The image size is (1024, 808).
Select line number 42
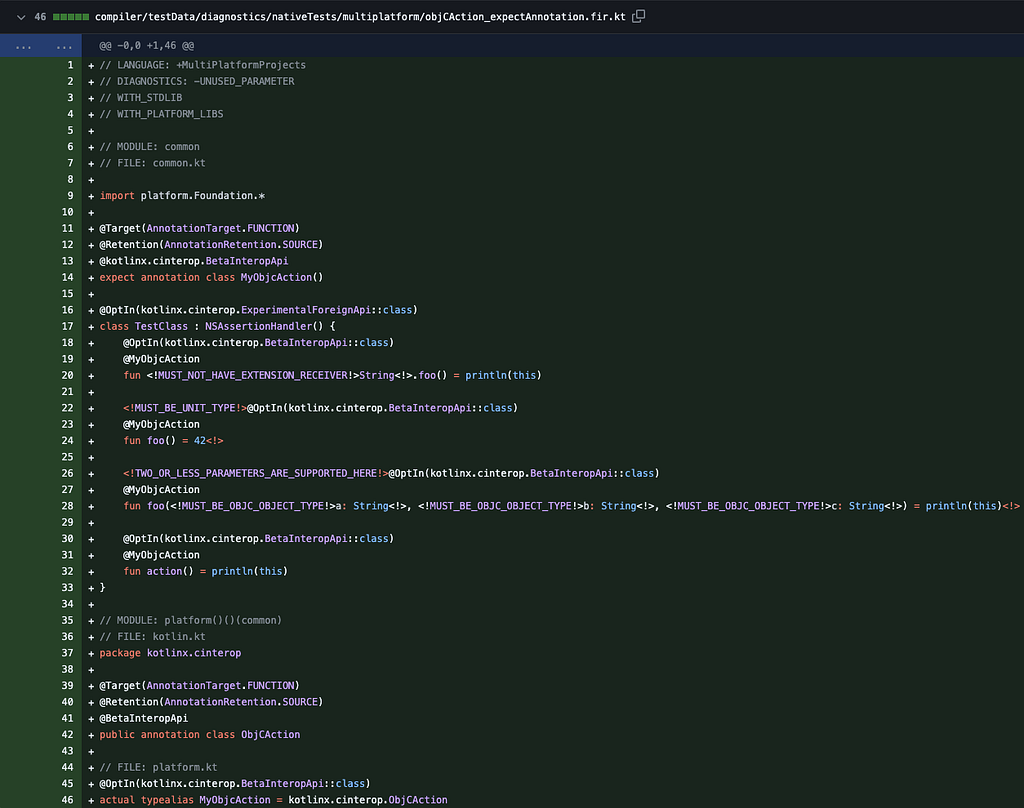tap(67, 735)
